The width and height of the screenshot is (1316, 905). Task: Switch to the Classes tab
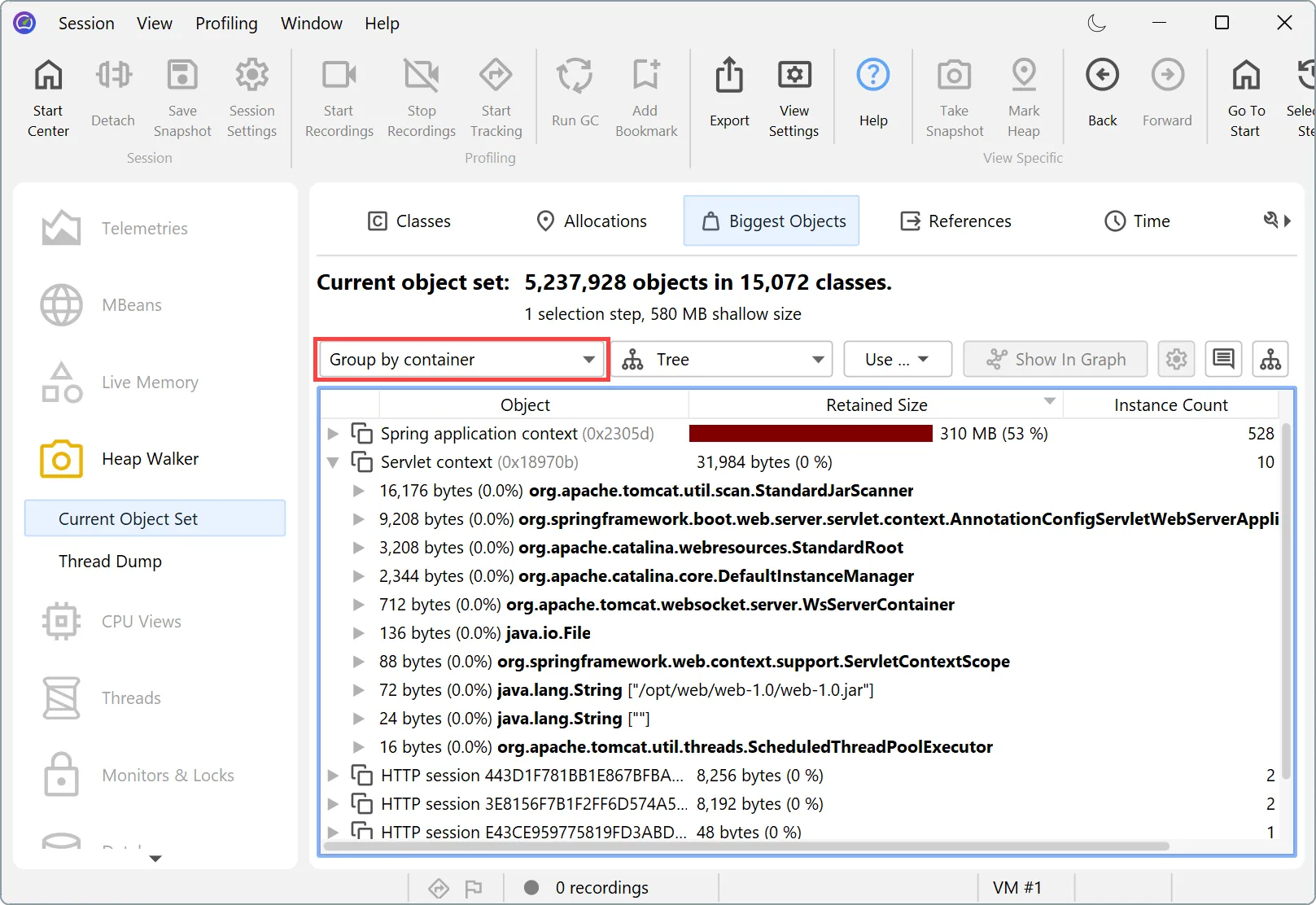(x=409, y=221)
